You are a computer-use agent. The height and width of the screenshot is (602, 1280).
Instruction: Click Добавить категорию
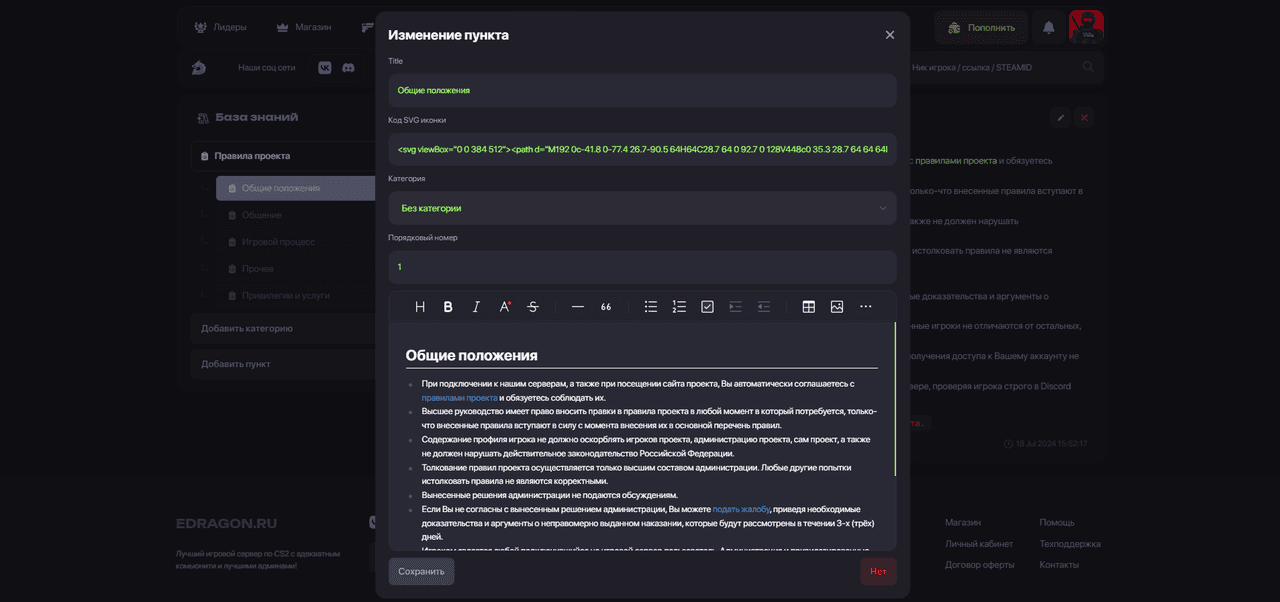(x=284, y=328)
